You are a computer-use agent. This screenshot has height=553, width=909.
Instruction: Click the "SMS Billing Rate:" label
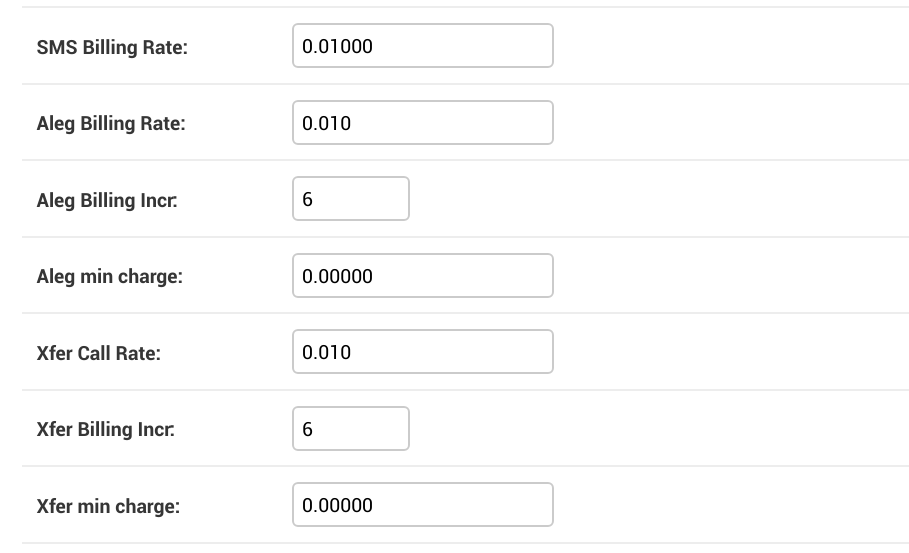112,47
